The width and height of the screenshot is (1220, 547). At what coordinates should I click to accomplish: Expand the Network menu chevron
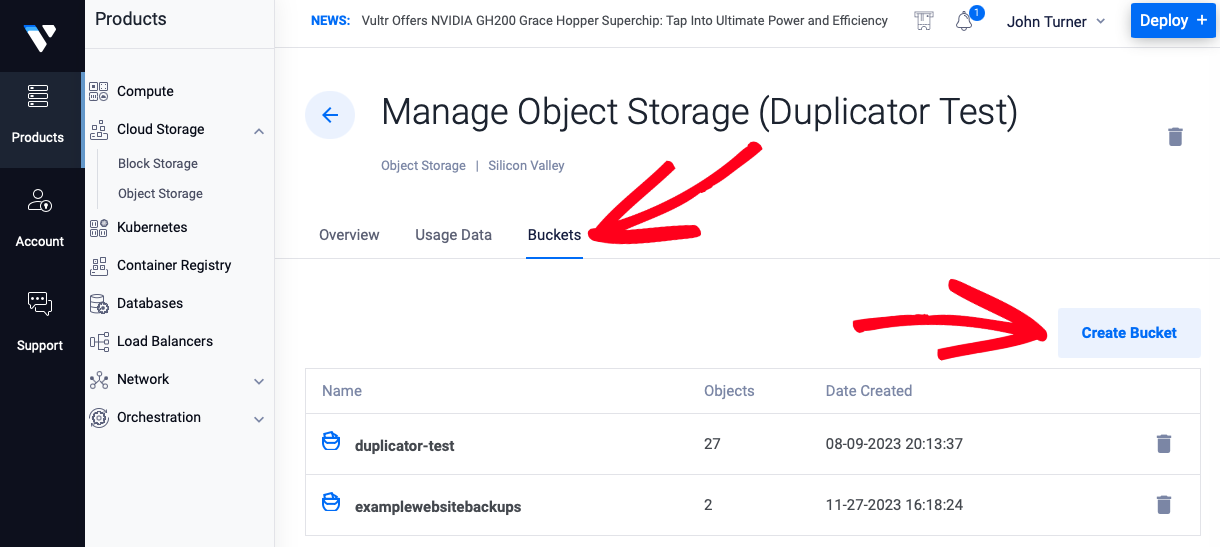[x=259, y=381]
